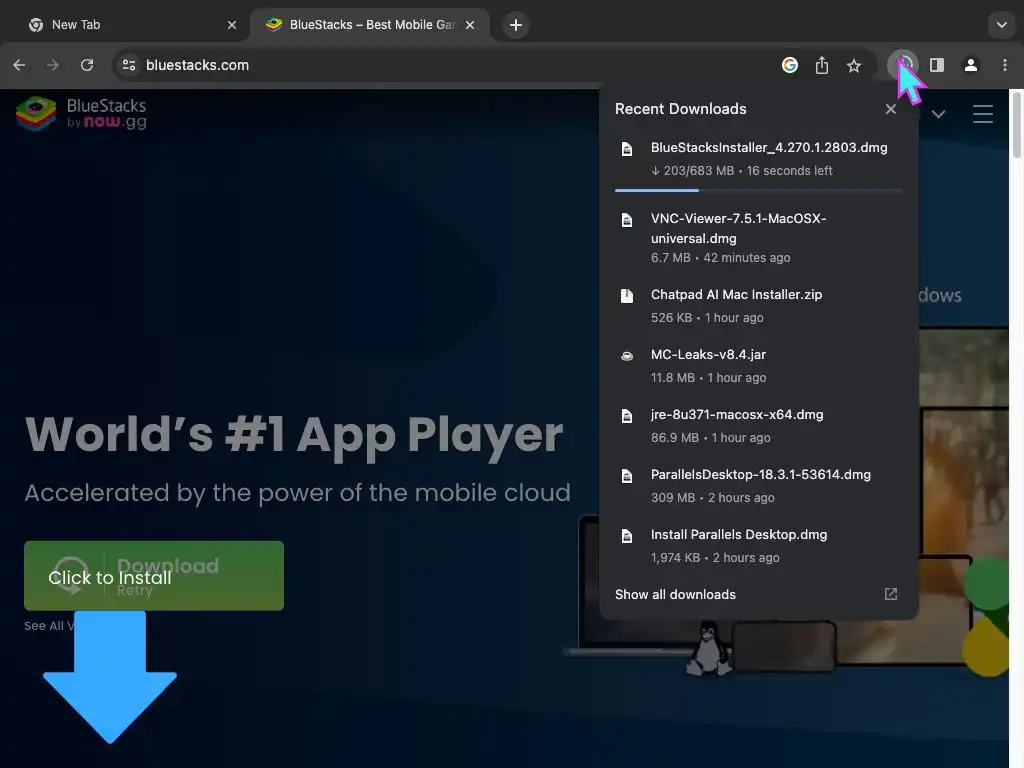Open downloads page via external-link icon
Screen dimensions: 1024x768
[891, 594]
